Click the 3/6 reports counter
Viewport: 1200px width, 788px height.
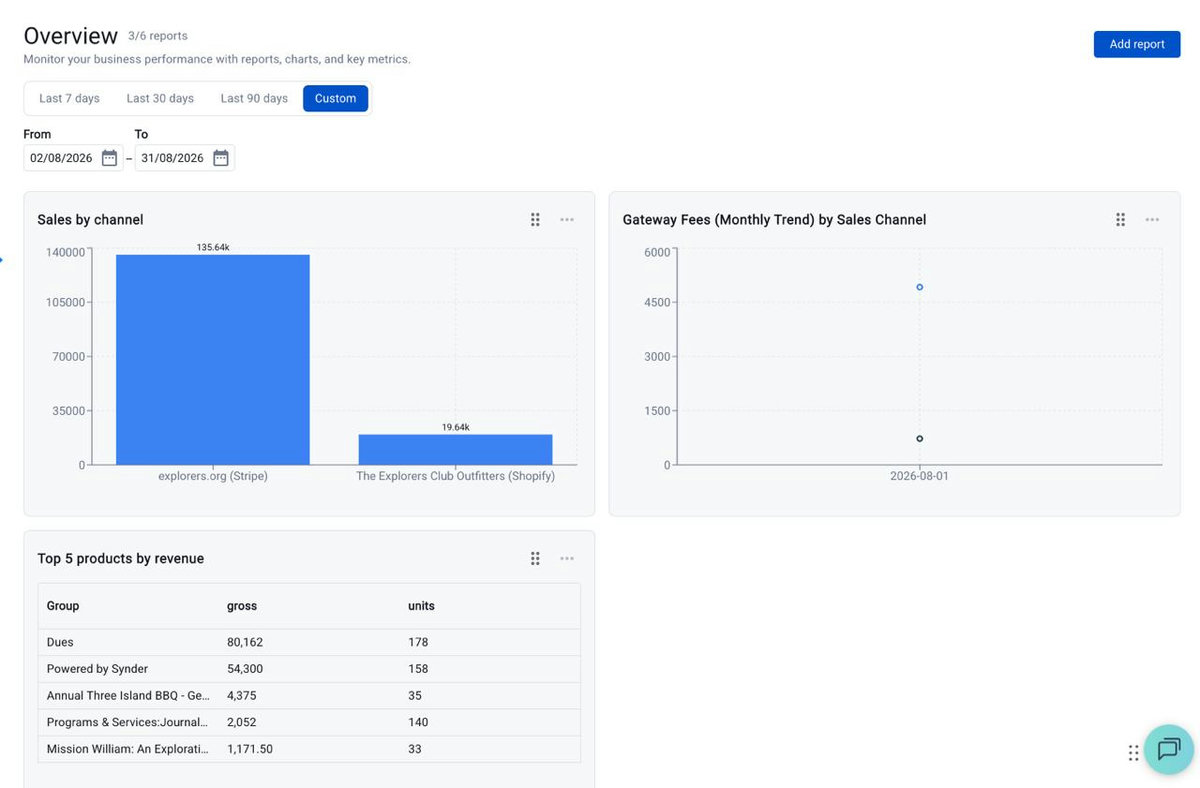pos(157,36)
